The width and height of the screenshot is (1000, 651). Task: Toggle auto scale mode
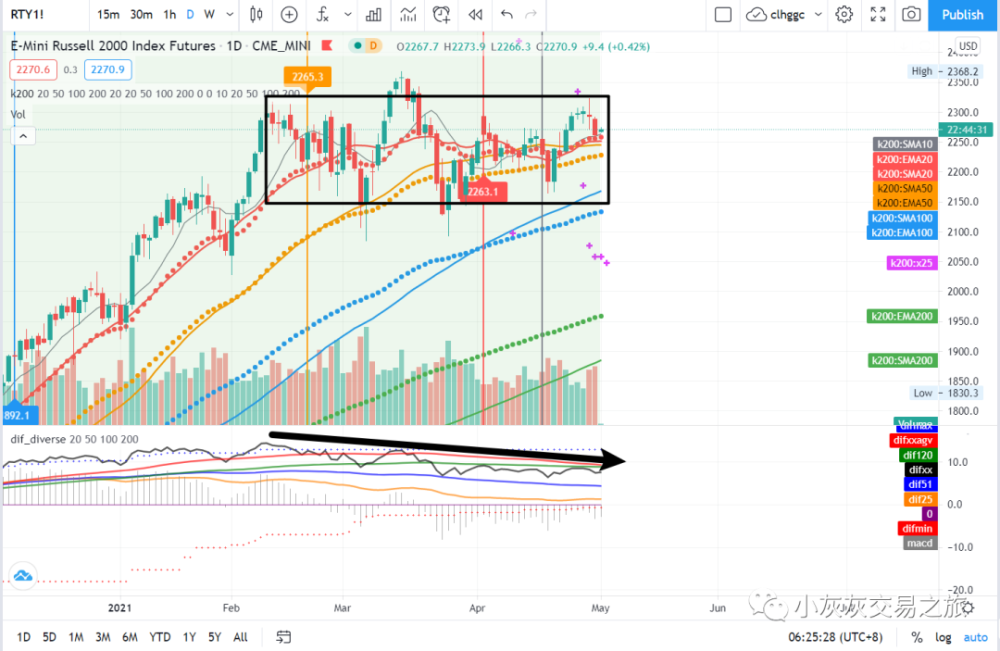click(976, 637)
